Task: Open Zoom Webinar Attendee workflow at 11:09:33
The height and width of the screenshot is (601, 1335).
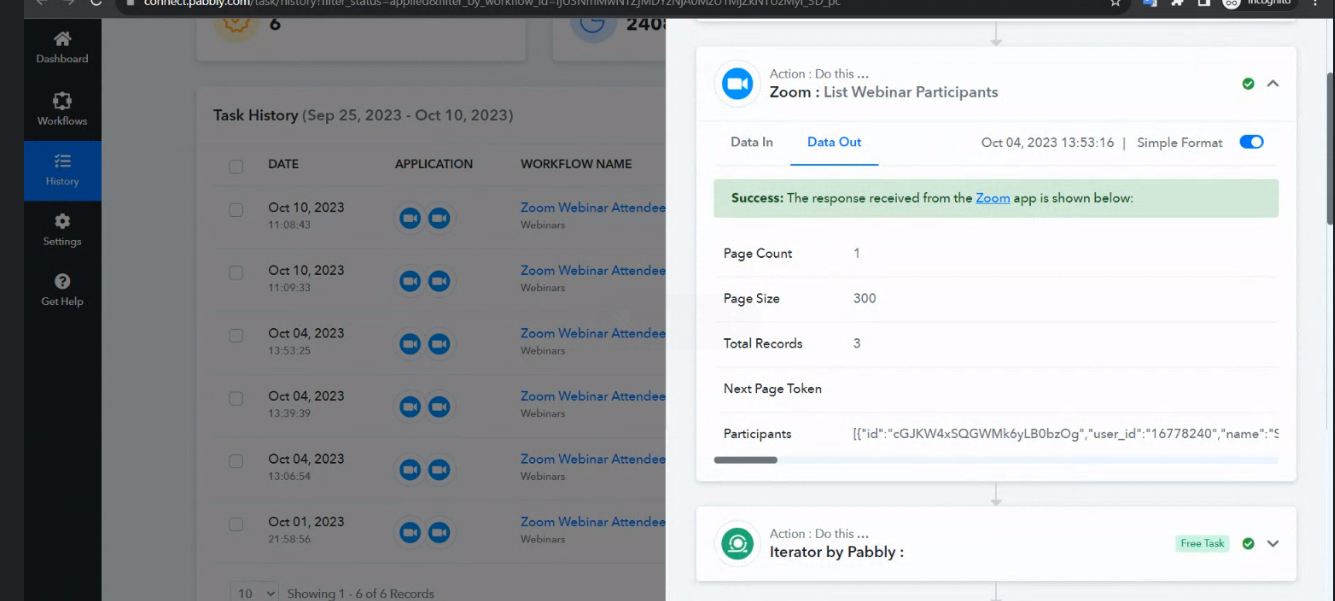Action: 593,271
